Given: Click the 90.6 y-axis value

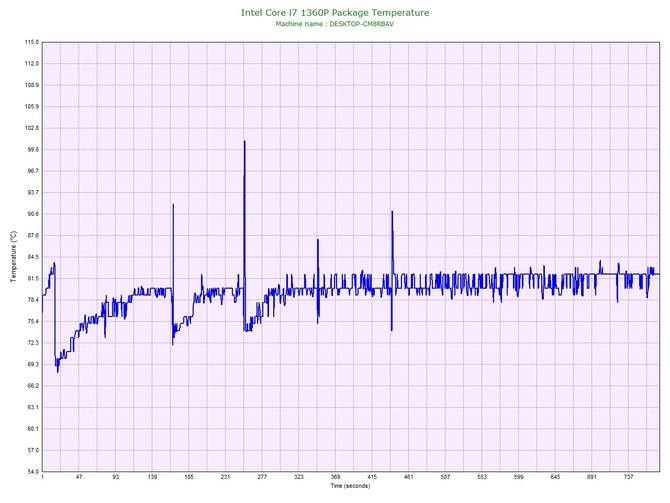Looking at the screenshot, I should [x=33, y=214].
